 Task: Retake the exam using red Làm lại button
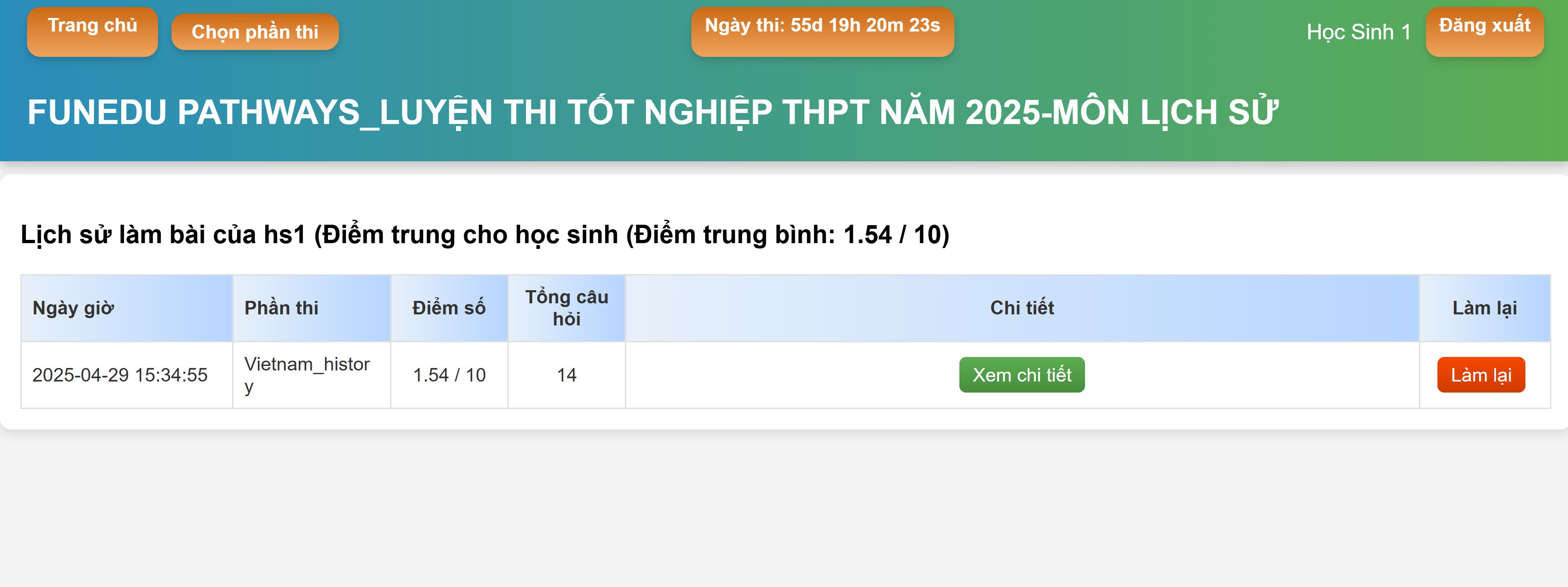point(1481,375)
